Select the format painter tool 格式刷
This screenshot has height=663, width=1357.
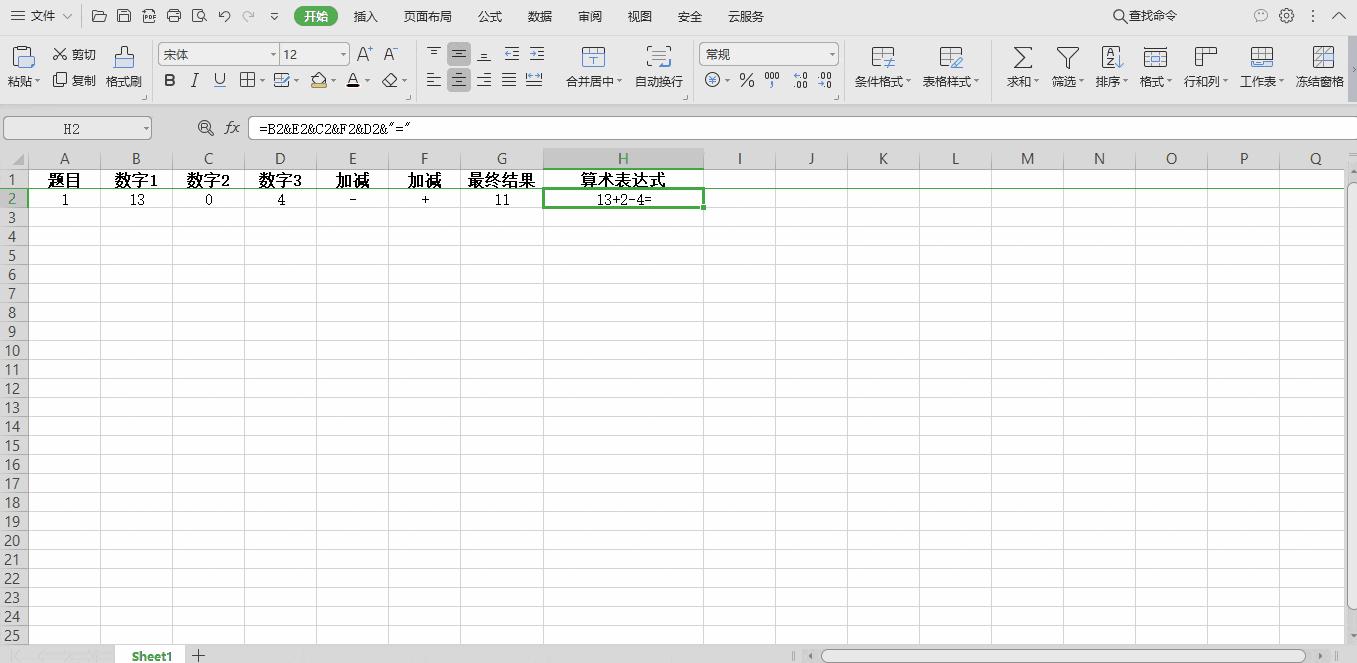[x=123, y=67]
